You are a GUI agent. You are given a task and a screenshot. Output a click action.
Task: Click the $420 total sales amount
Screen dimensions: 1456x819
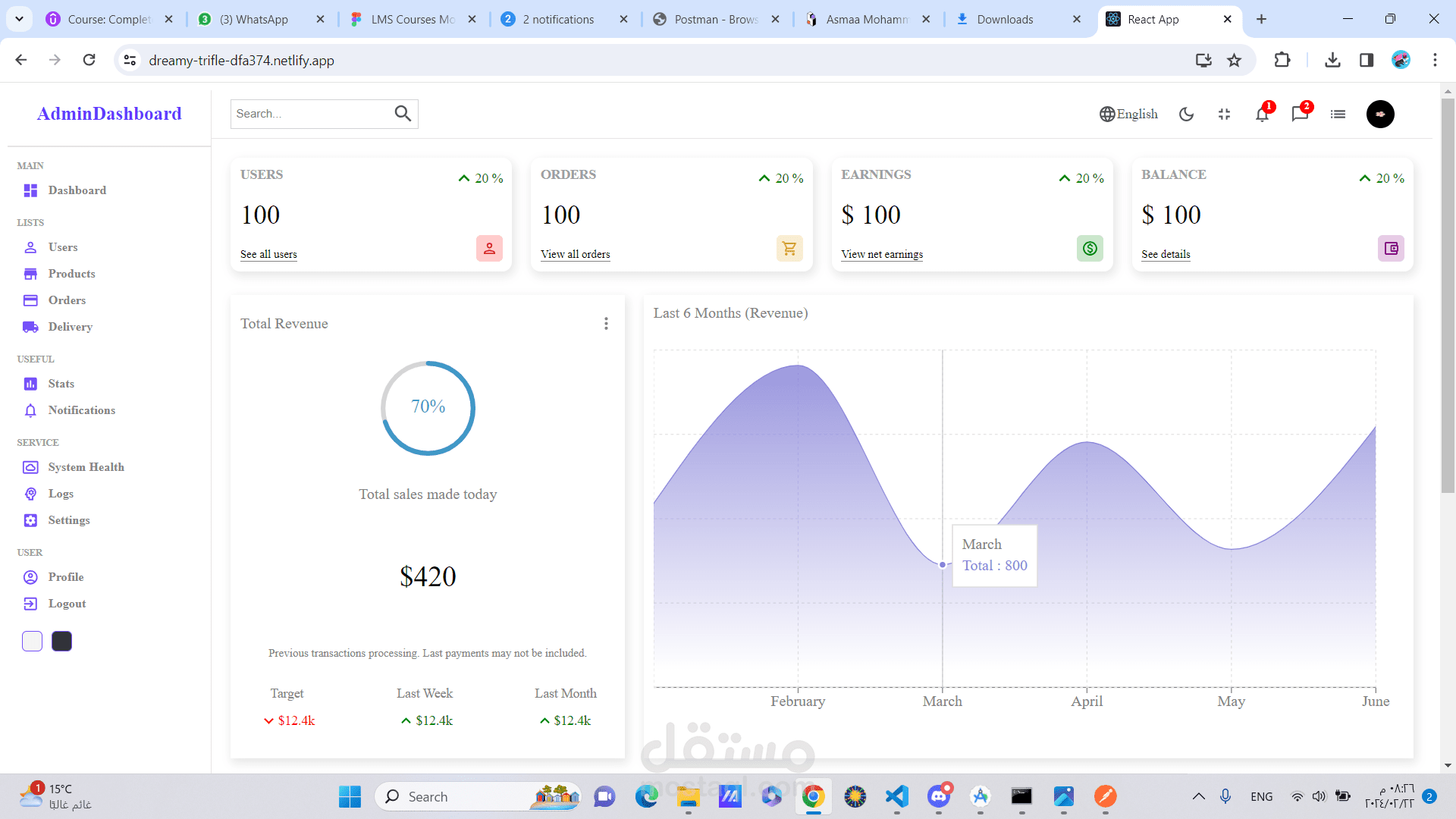tap(428, 576)
